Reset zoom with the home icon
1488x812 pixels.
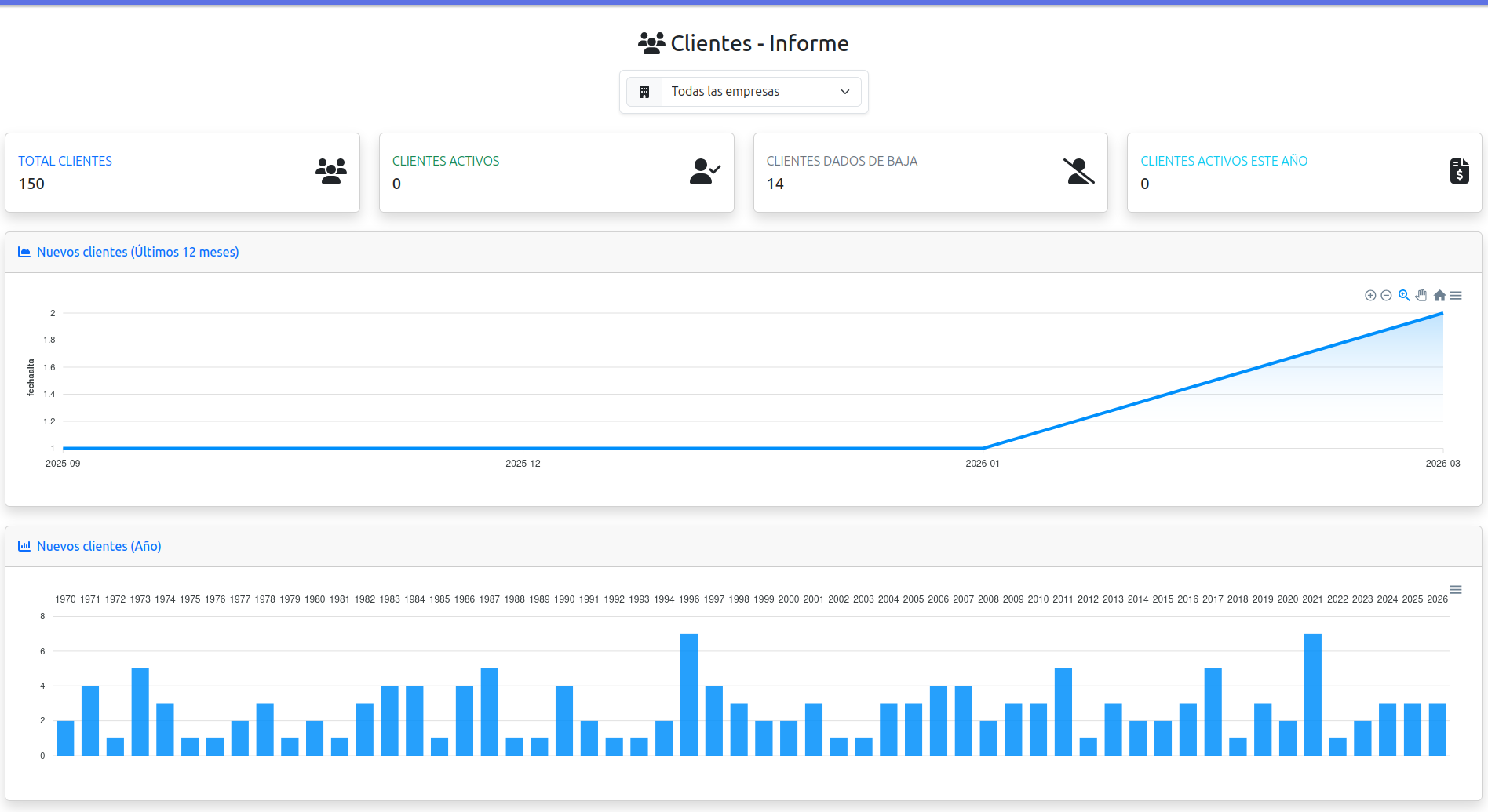click(x=1439, y=296)
